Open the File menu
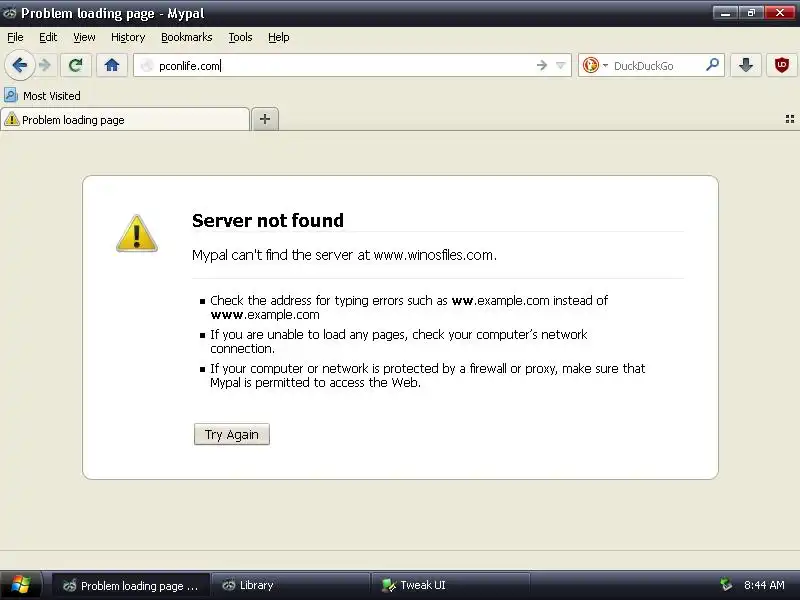800x600 pixels. click(15, 37)
